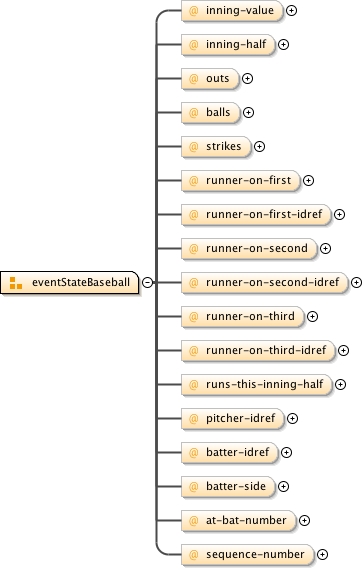The height and width of the screenshot is (570, 364).
Task: Collapse the eventStateBaseball node
Action: point(147,282)
